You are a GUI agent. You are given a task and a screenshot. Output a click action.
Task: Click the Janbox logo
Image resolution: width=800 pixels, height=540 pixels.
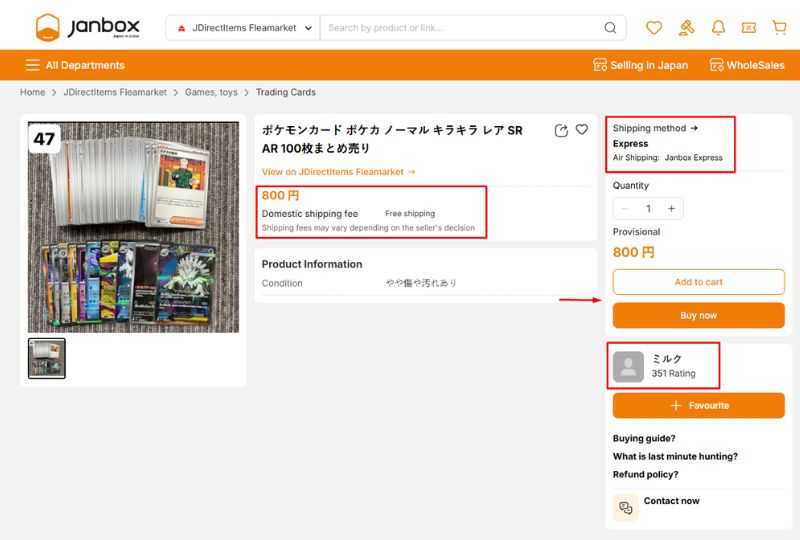coord(87,27)
